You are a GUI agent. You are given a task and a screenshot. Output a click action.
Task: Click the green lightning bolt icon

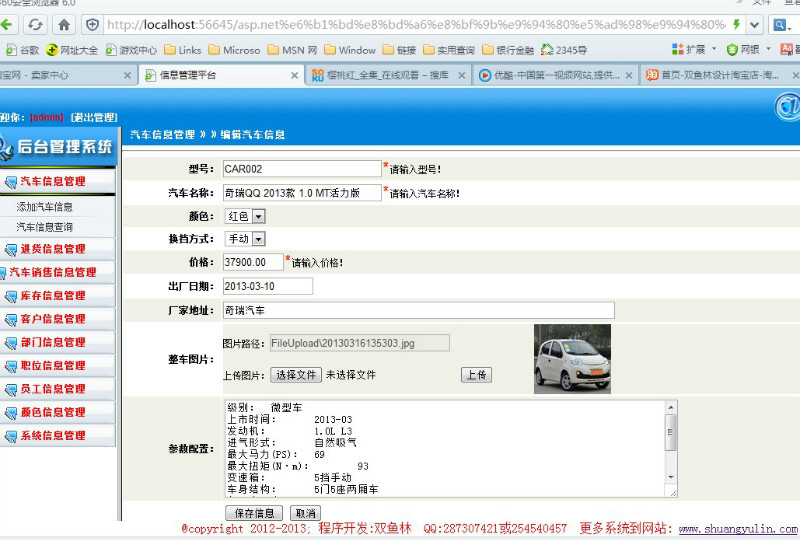(736, 24)
